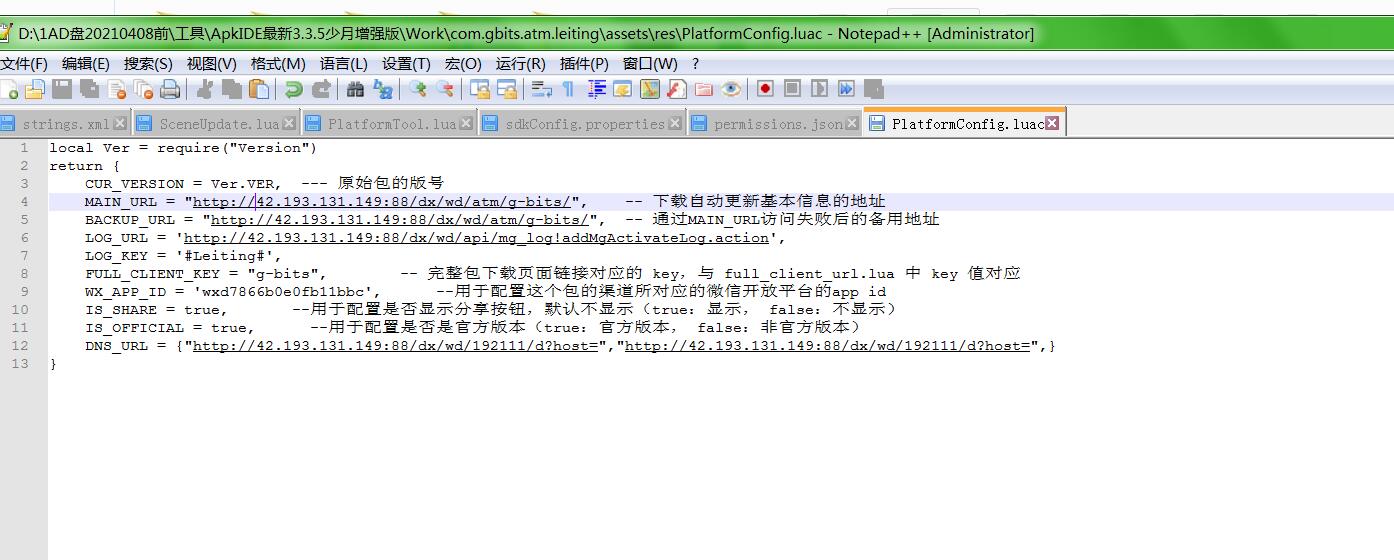Close the PlatformConfig.luac tab

pos(1052,124)
